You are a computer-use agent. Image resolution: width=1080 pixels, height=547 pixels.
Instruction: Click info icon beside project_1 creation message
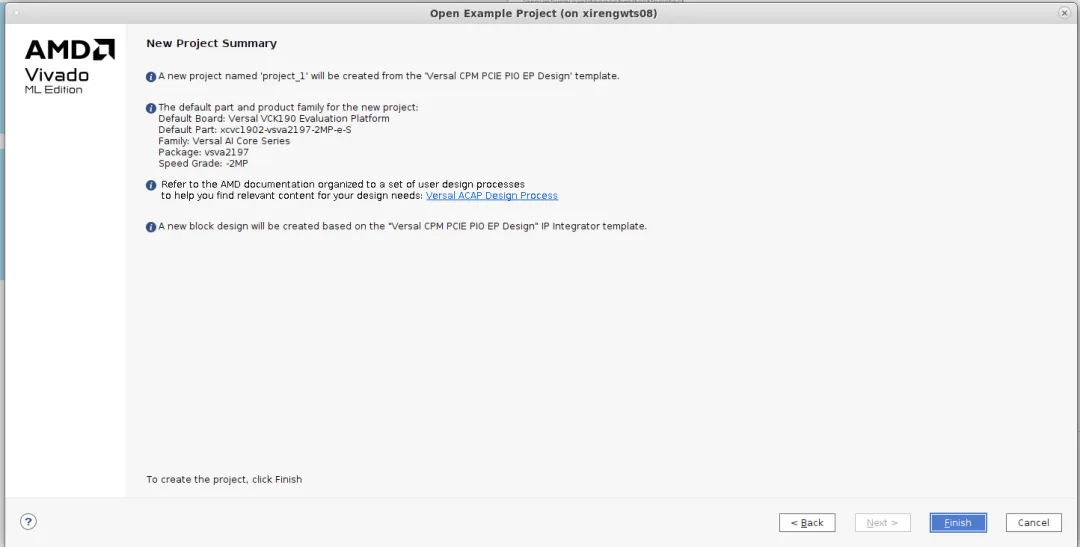tap(151, 77)
